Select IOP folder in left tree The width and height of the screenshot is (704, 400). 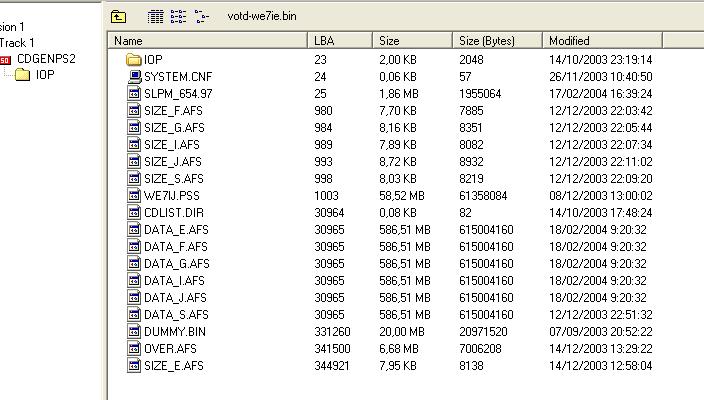45,75
